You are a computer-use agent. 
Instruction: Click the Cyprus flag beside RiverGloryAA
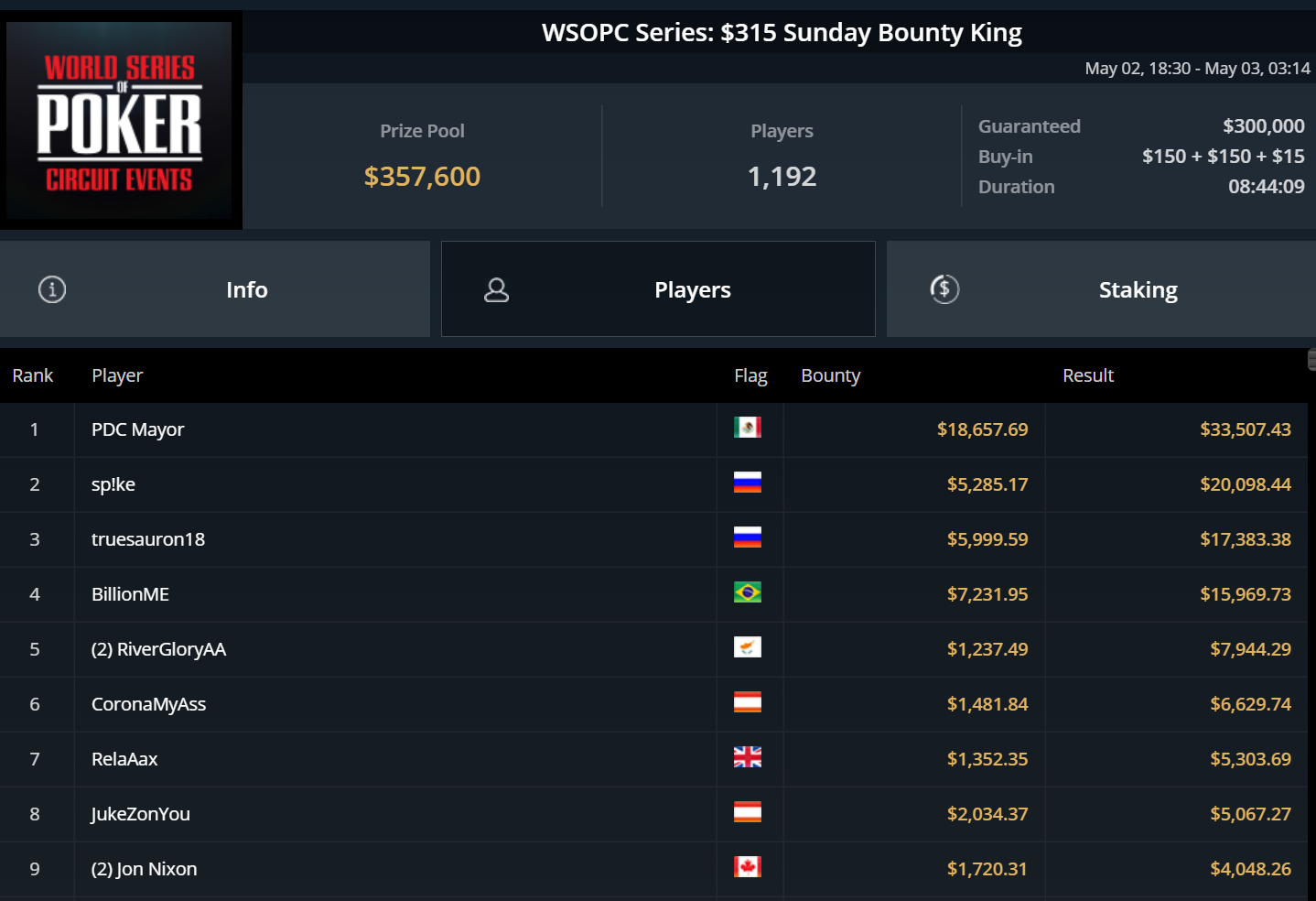click(748, 647)
